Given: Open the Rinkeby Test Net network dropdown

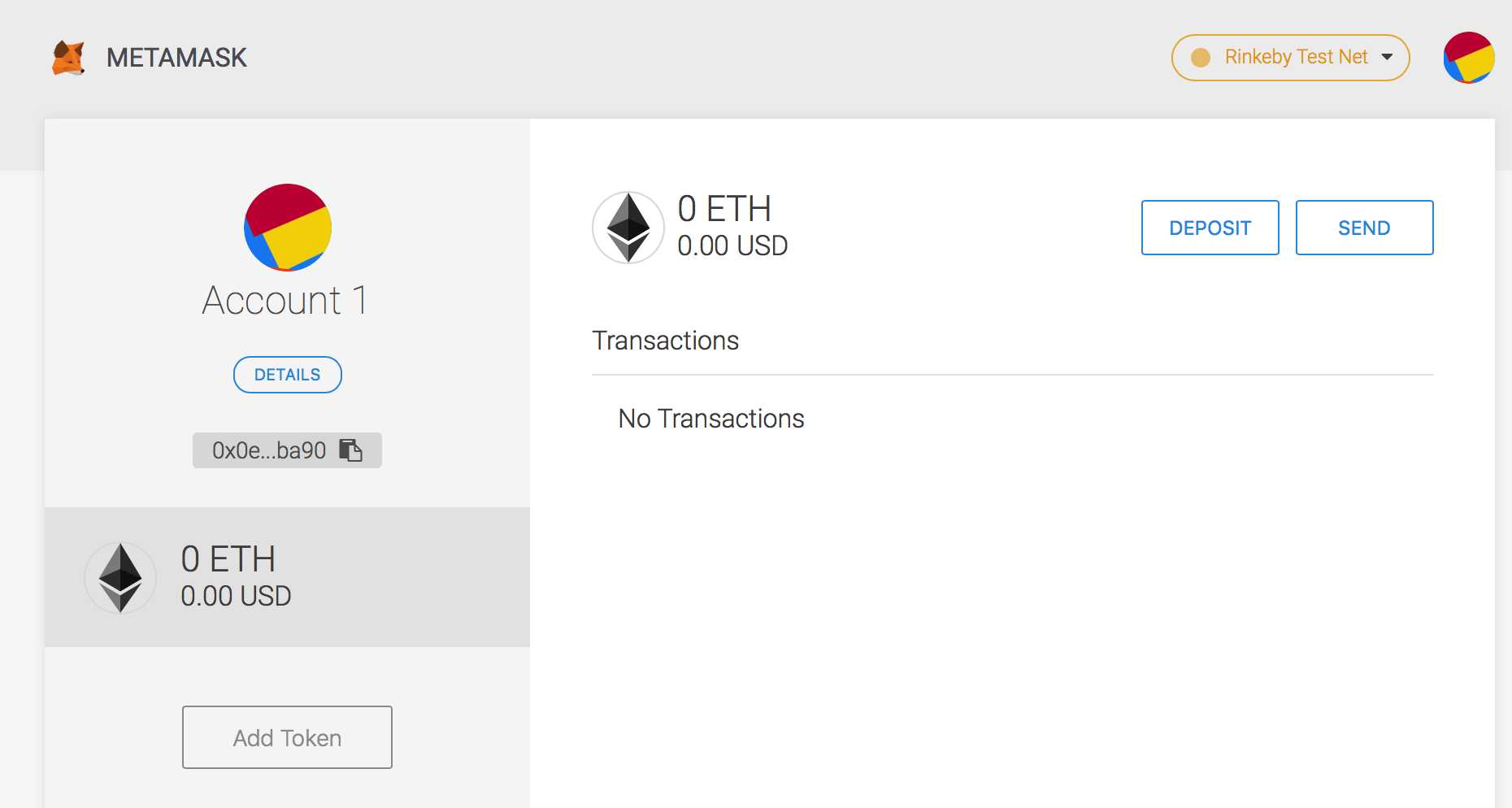Looking at the screenshot, I should pyautogui.click(x=1290, y=58).
